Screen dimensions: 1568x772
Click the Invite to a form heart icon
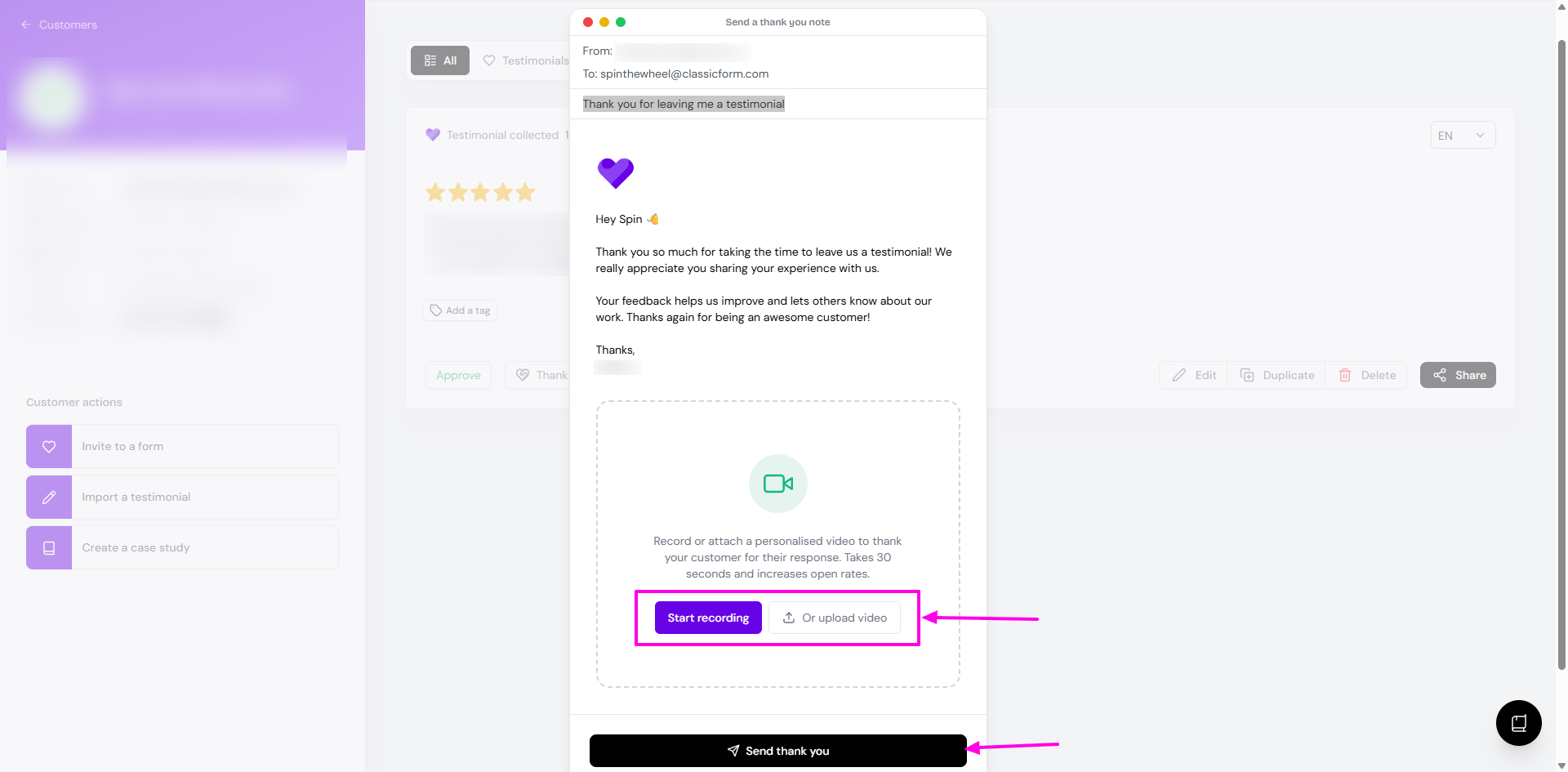coord(49,446)
